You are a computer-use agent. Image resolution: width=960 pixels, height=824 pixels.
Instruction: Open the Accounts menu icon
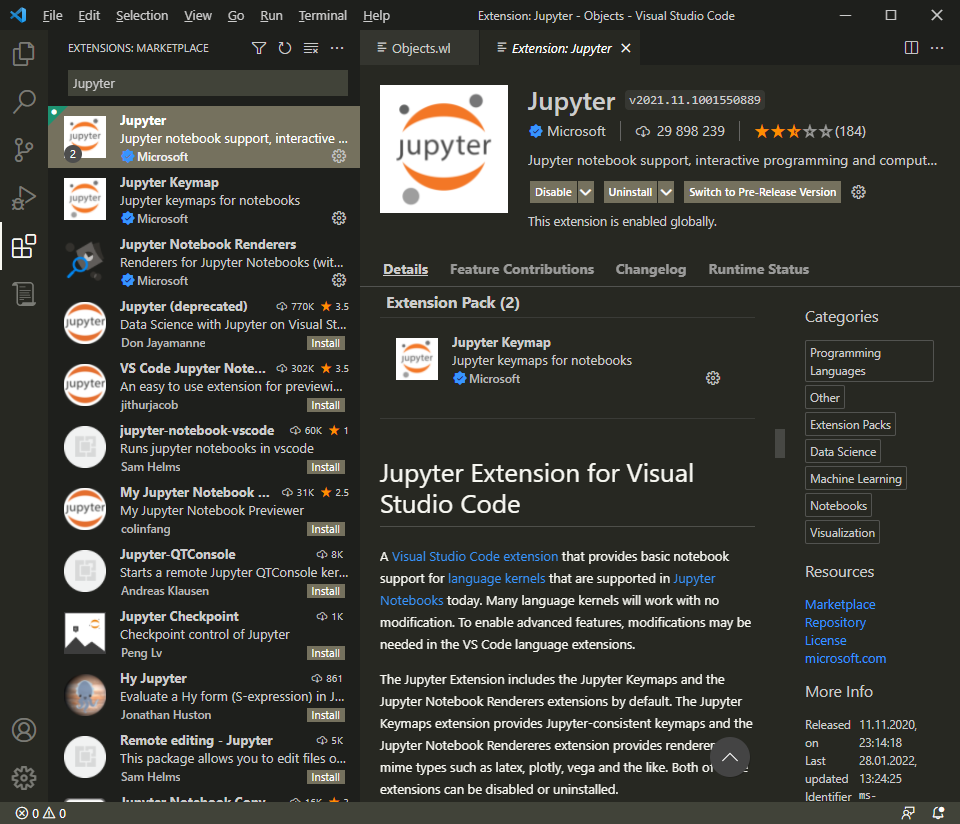[x=24, y=730]
